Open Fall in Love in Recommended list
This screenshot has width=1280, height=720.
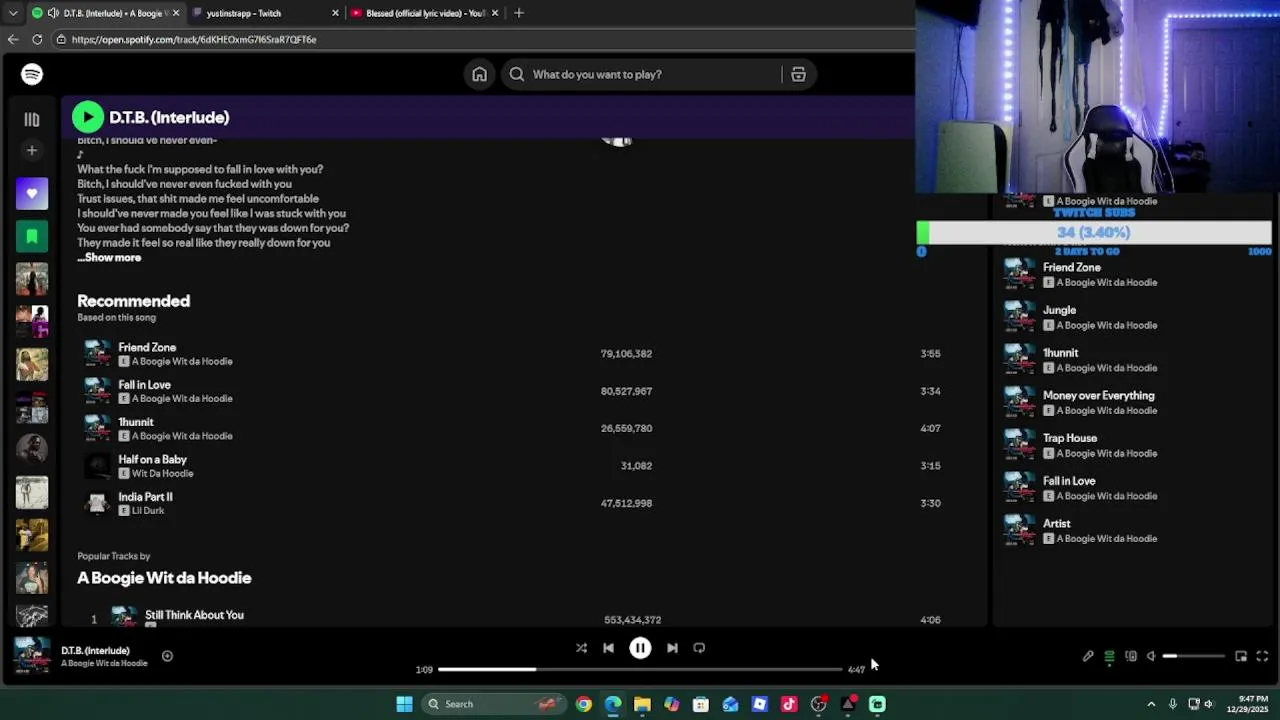tap(145, 385)
